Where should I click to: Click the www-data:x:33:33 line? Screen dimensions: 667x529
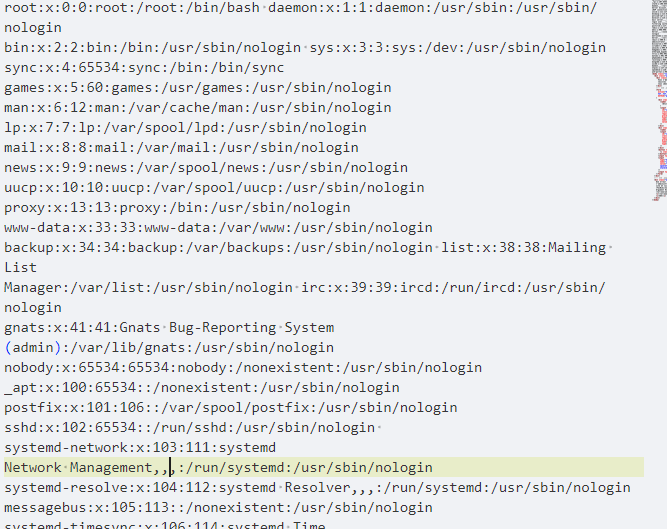(218, 228)
